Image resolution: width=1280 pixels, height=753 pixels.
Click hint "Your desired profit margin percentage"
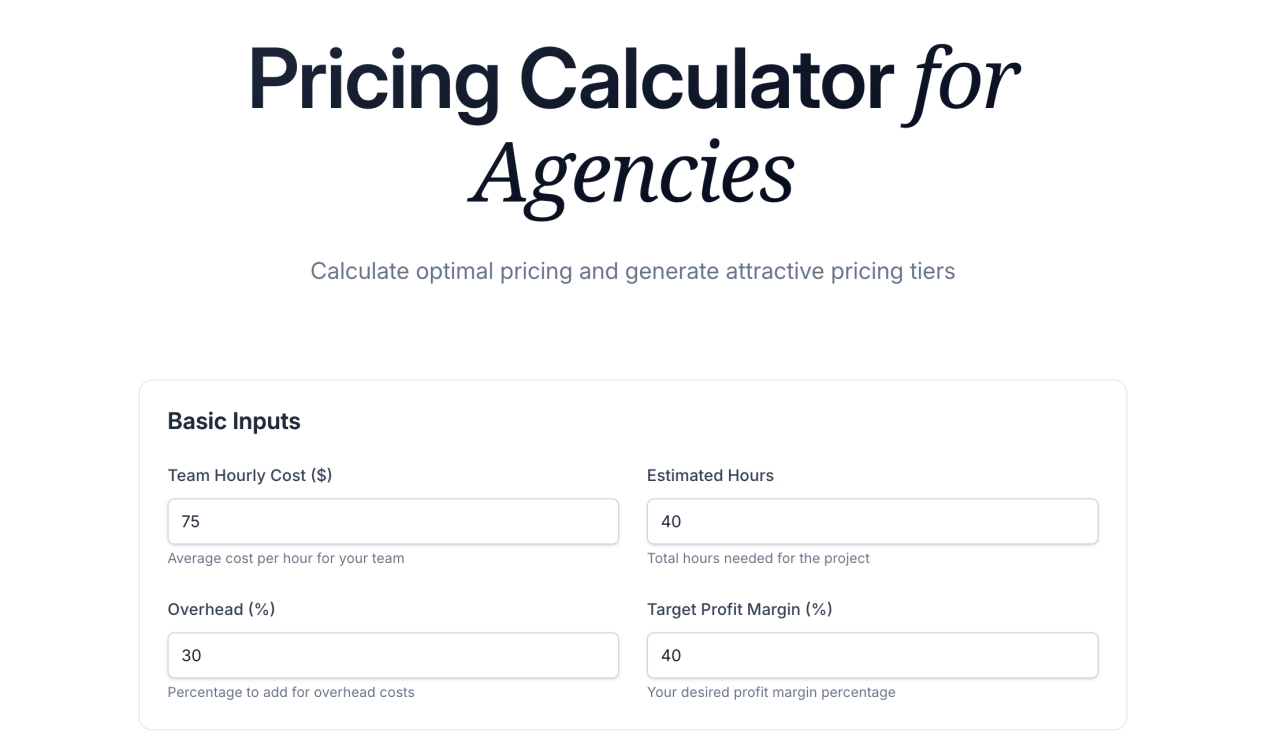tap(771, 692)
